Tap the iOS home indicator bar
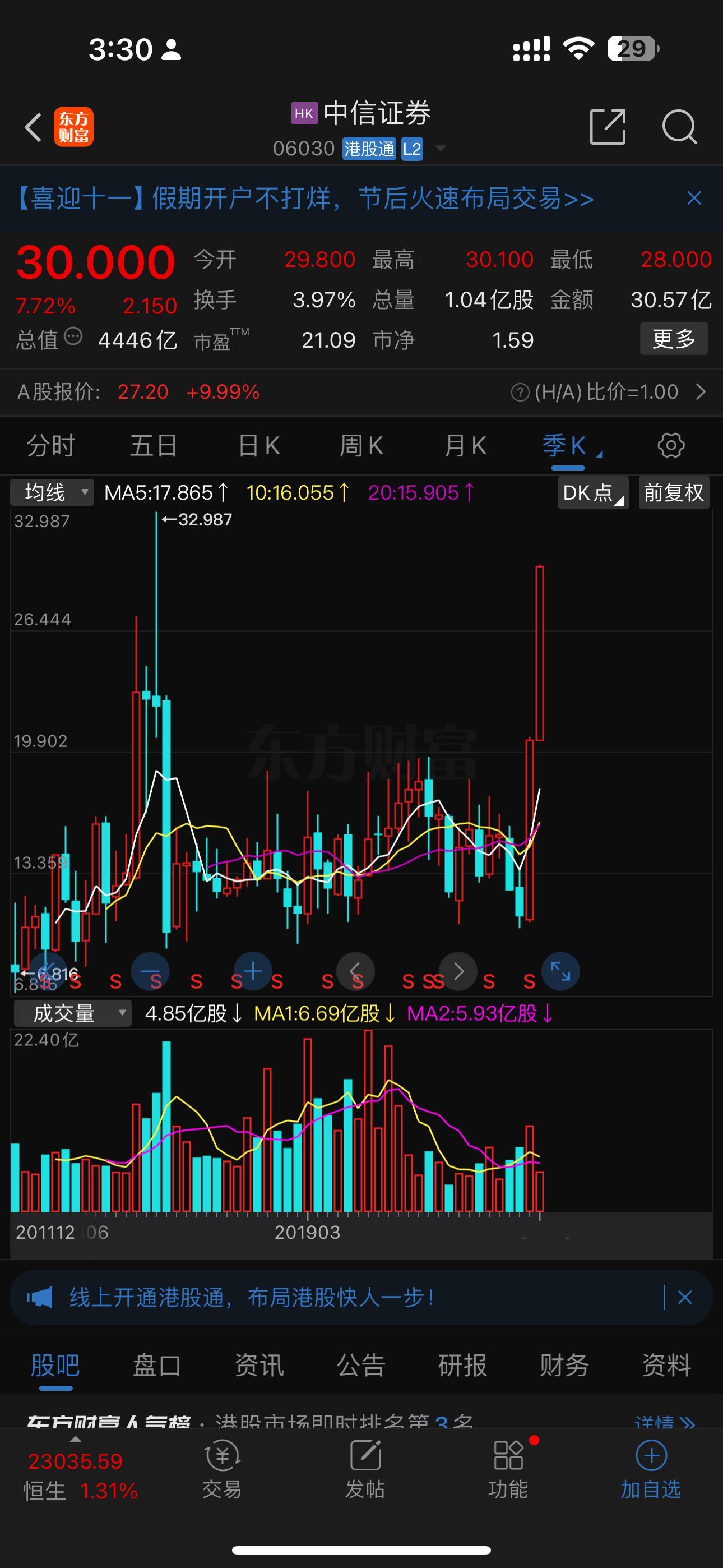The width and height of the screenshot is (723, 1568). tap(361, 1549)
